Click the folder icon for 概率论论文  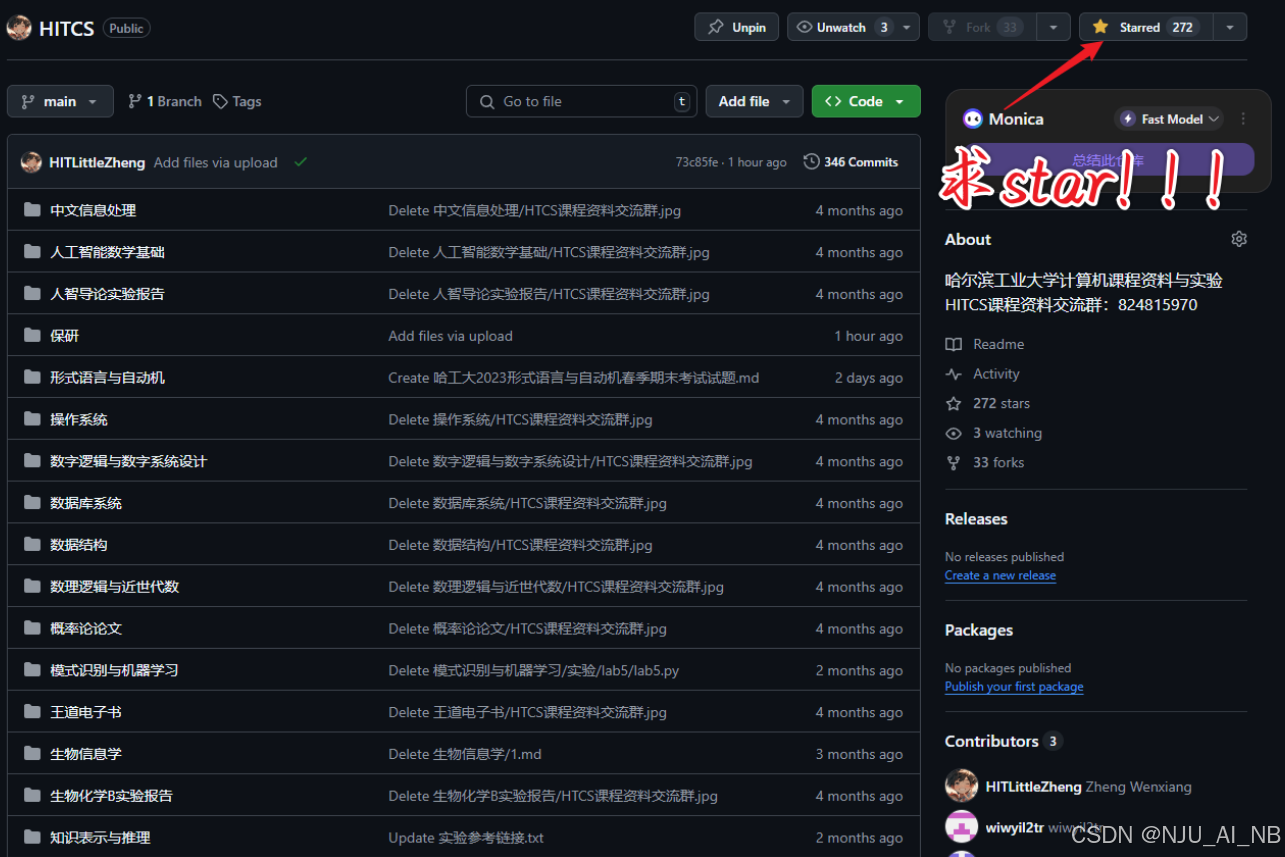pos(32,628)
